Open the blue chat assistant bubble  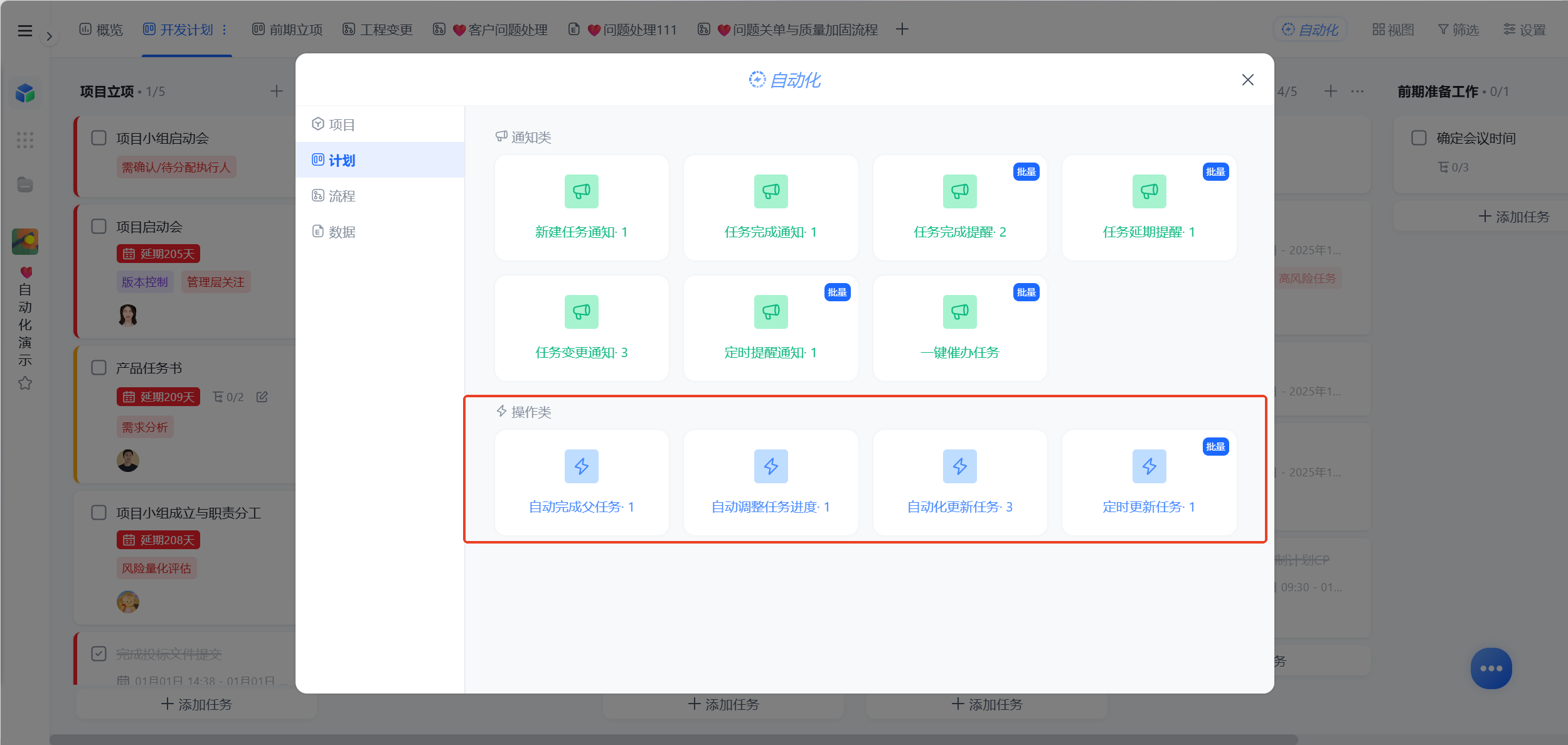tap(1491, 668)
